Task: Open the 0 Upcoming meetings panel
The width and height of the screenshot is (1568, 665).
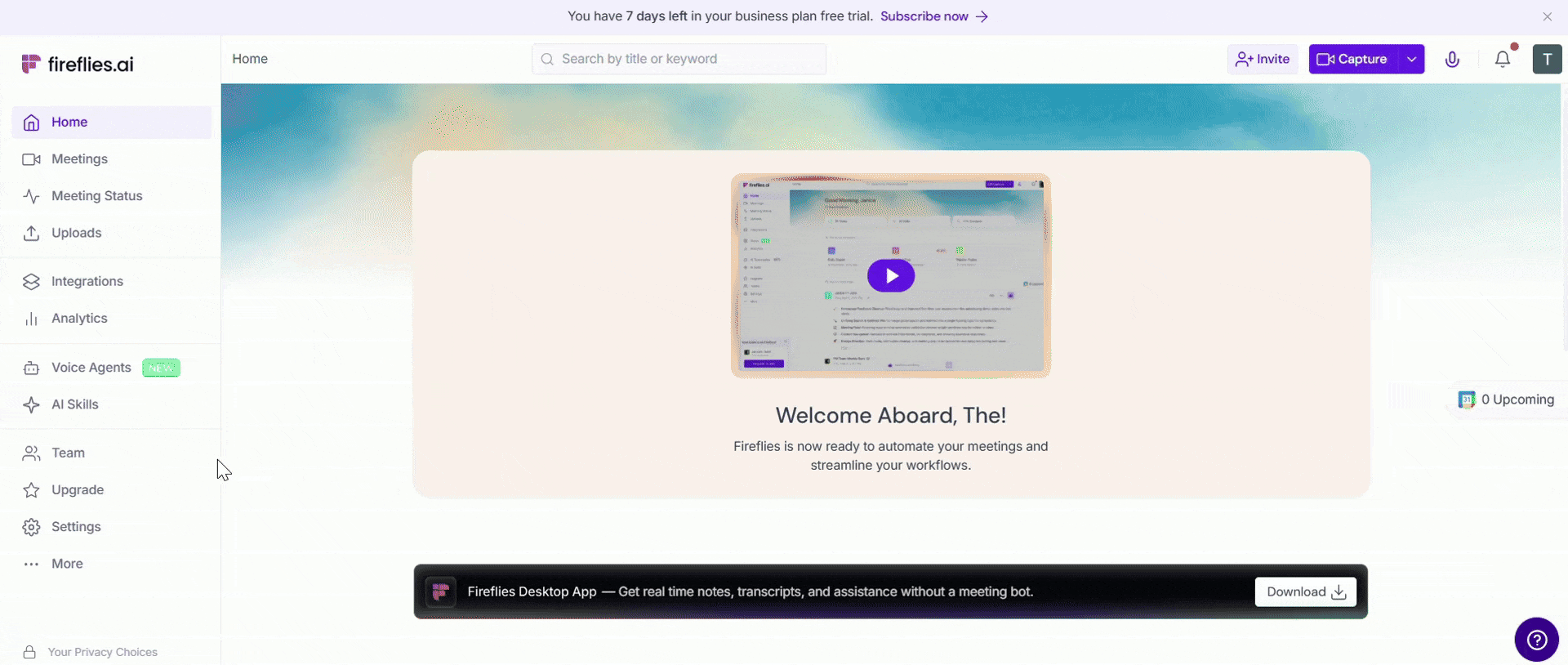Action: (1508, 399)
